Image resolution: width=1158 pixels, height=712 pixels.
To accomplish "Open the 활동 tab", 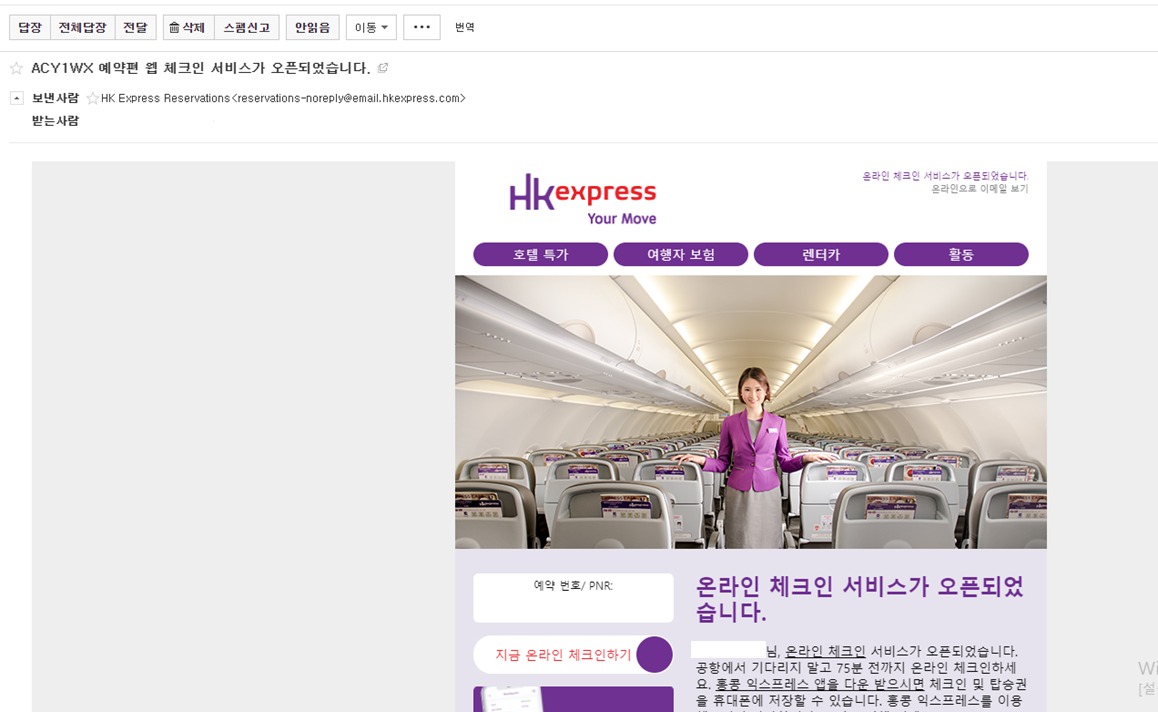I will (x=961, y=254).
